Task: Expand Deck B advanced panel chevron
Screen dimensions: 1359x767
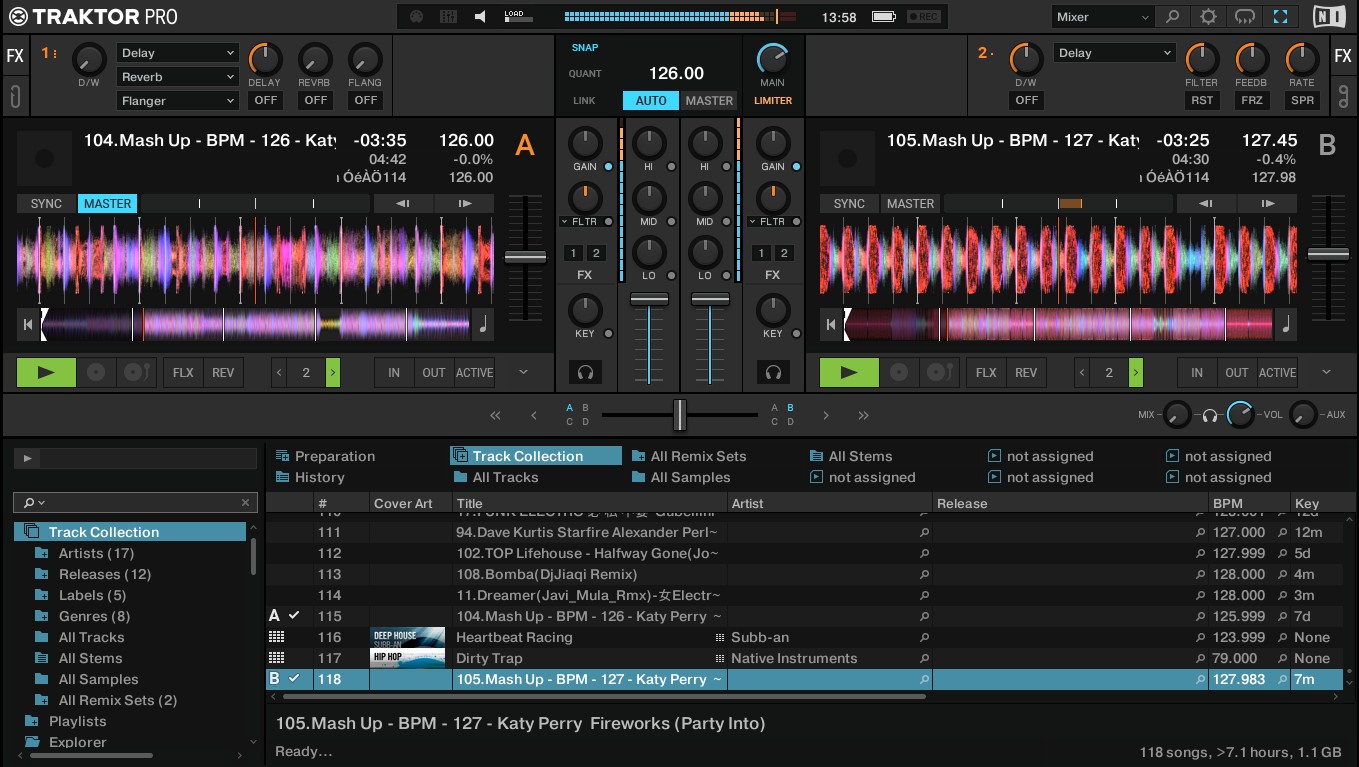Action: point(1326,372)
